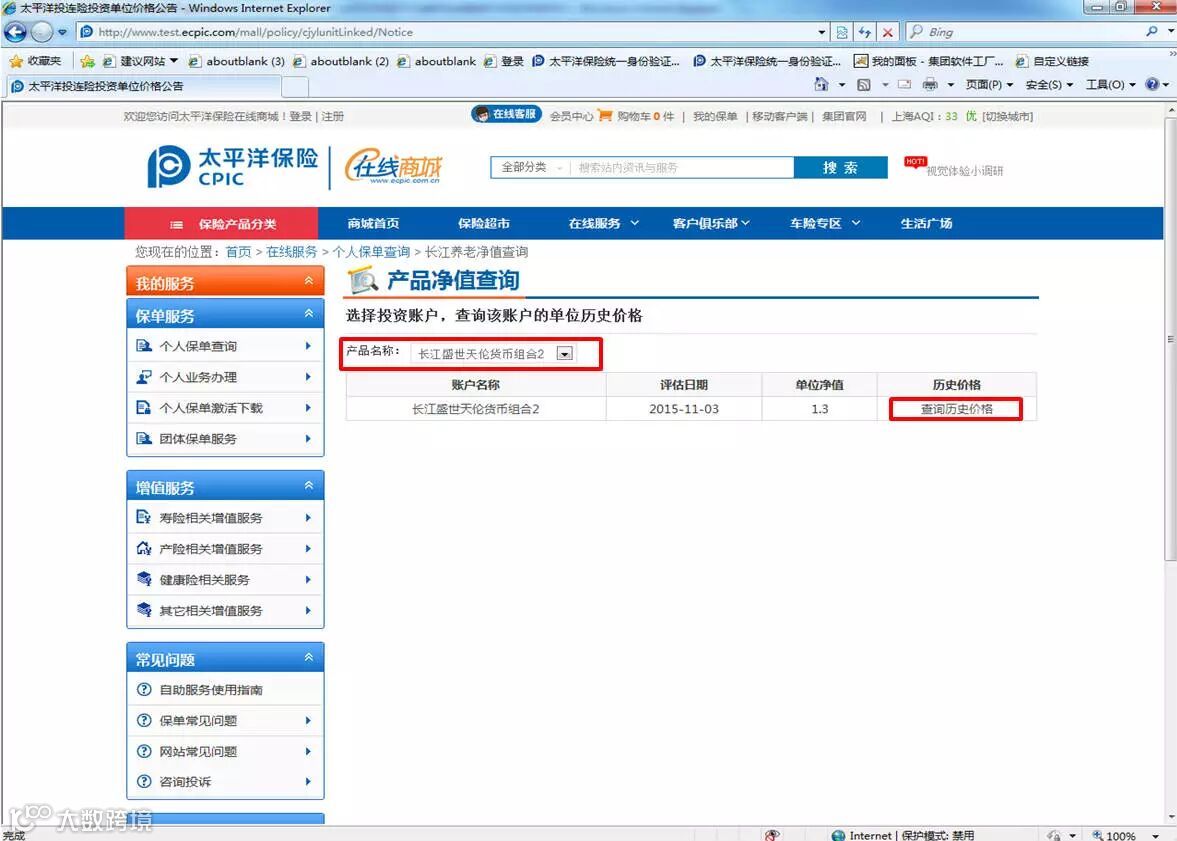Open the 全部分类 search category dropdown

pos(531,167)
